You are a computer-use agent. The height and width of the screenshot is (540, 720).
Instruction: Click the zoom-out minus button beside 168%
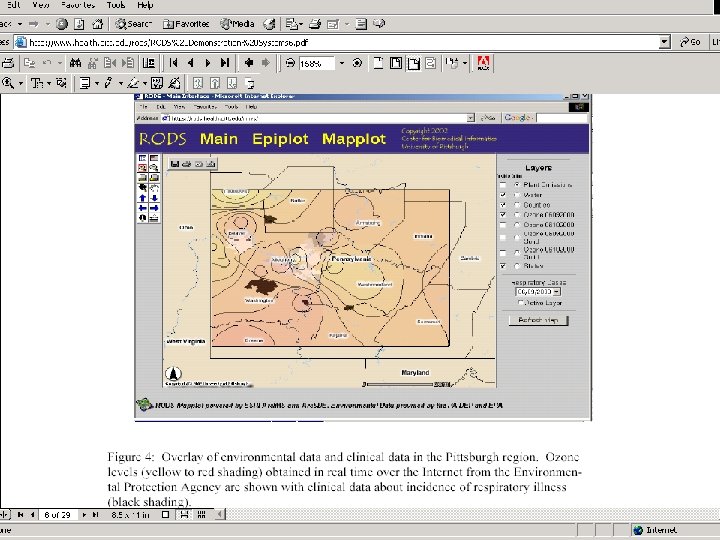290,62
